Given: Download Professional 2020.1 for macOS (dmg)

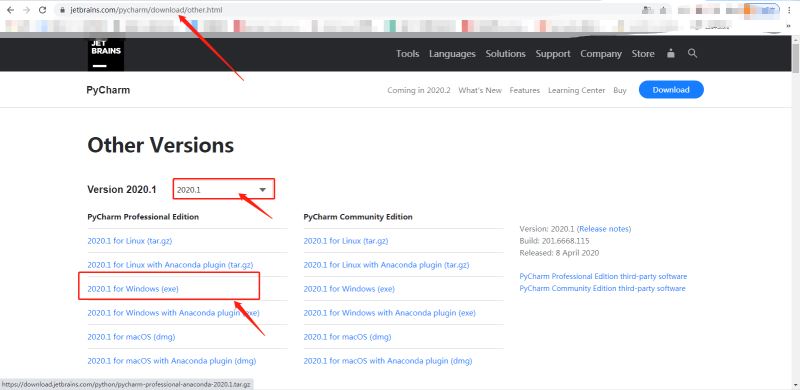Looking at the screenshot, I should [x=131, y=337].
